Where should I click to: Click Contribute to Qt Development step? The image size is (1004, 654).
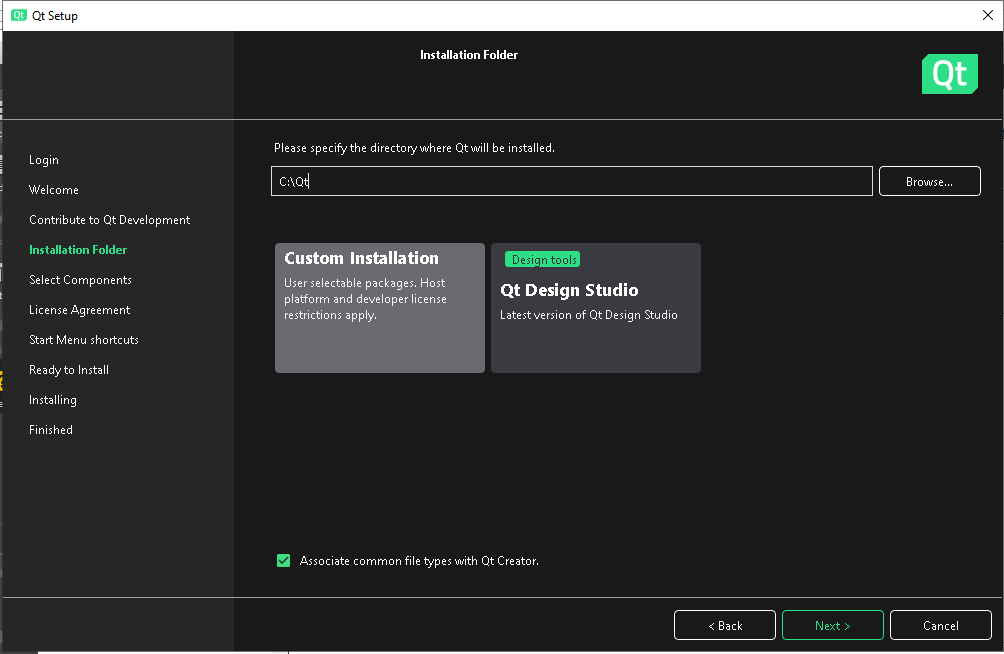click(x=109, y=220)
